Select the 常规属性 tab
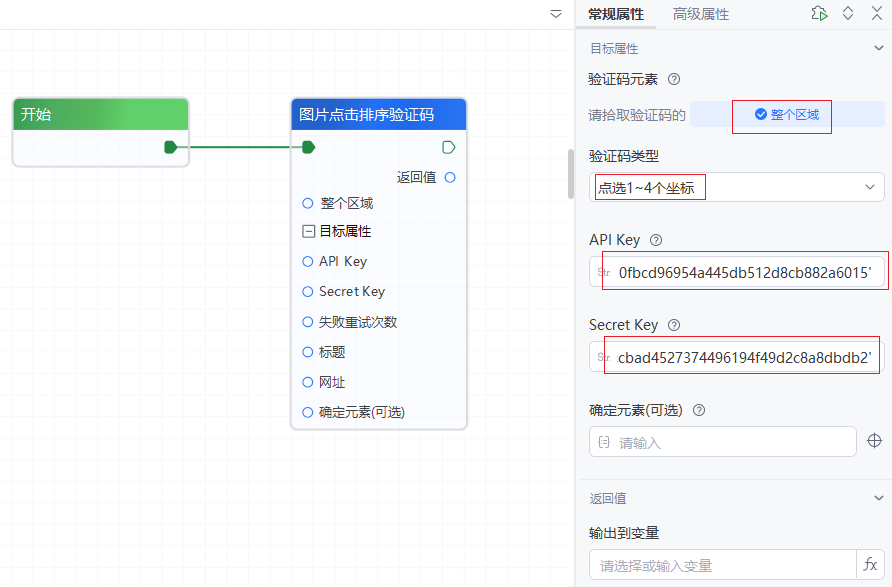 point(615,14)
